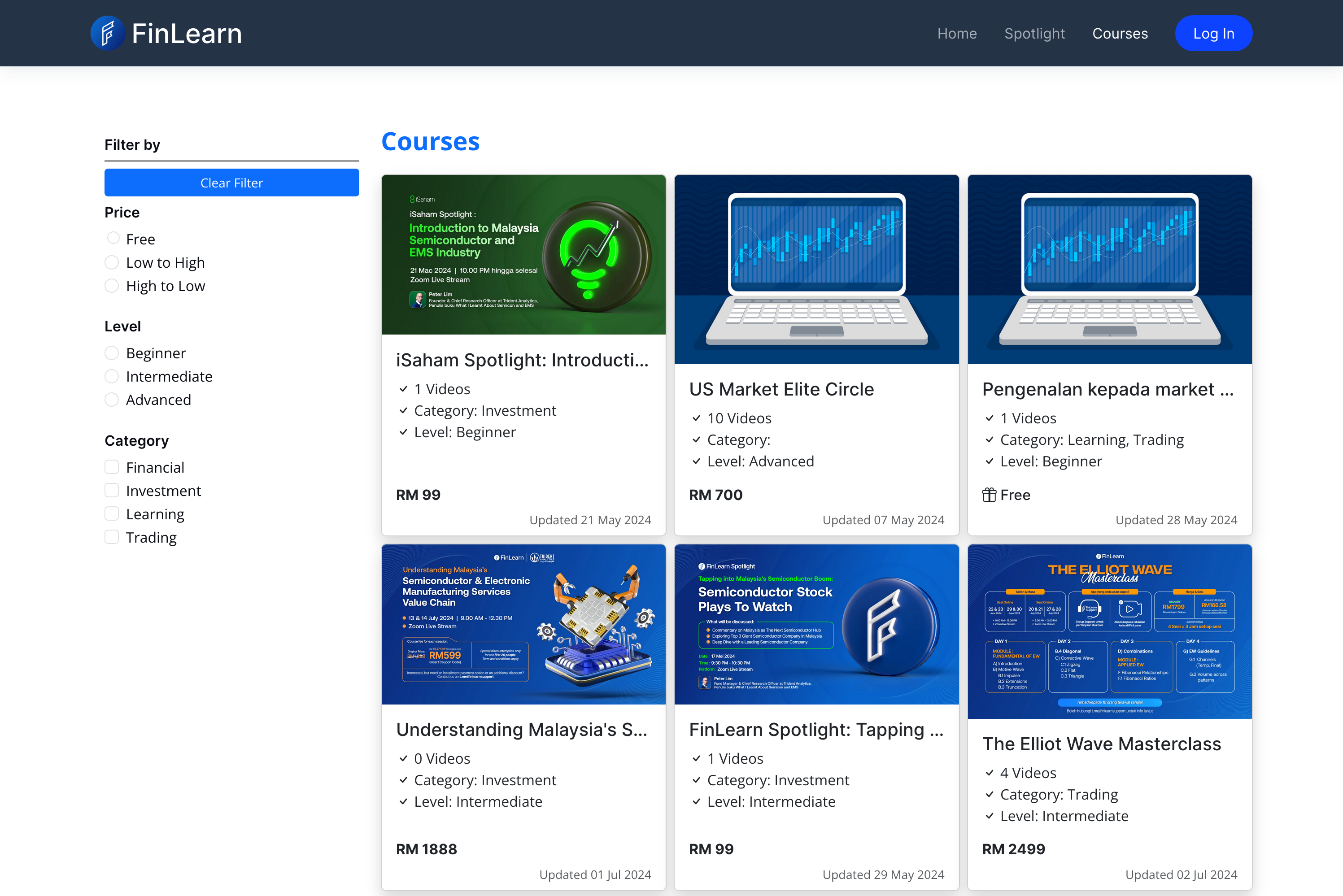This screenshot has width=1343, height=896.
Task: Choose the Advanced level filter
Action: (112, 400)
